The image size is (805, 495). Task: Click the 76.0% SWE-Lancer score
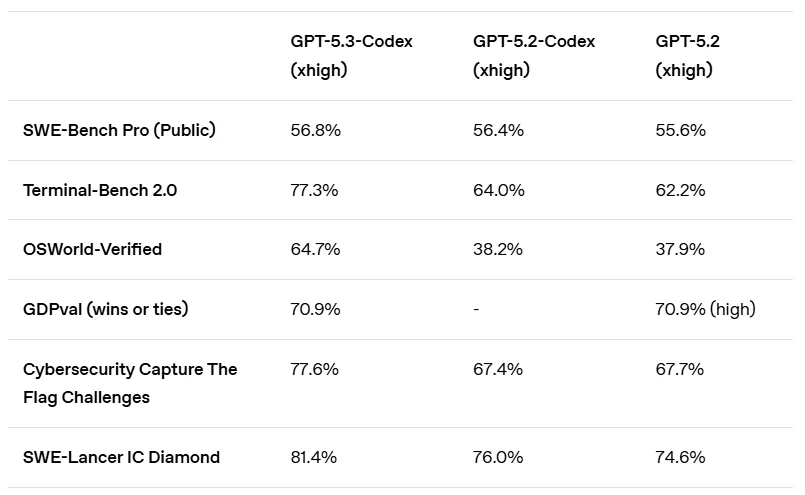click(x=498, y=457)
